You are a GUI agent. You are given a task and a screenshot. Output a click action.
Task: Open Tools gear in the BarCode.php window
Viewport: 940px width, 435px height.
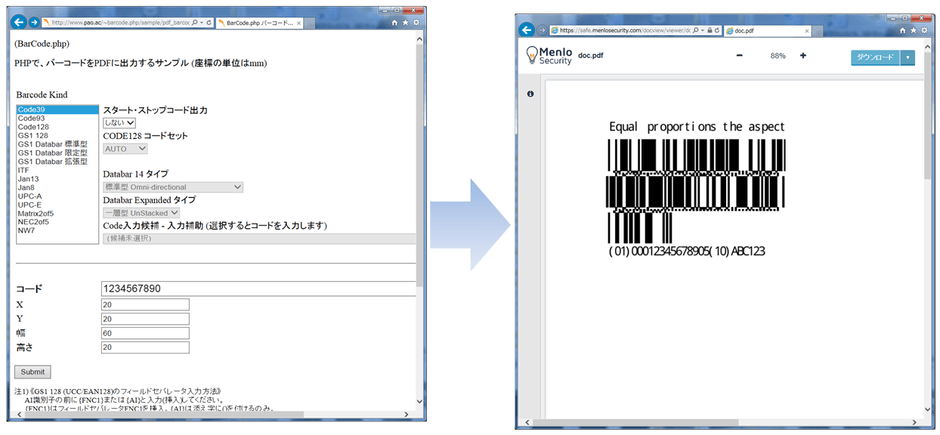pyautogui.click(x=417, y=23)
